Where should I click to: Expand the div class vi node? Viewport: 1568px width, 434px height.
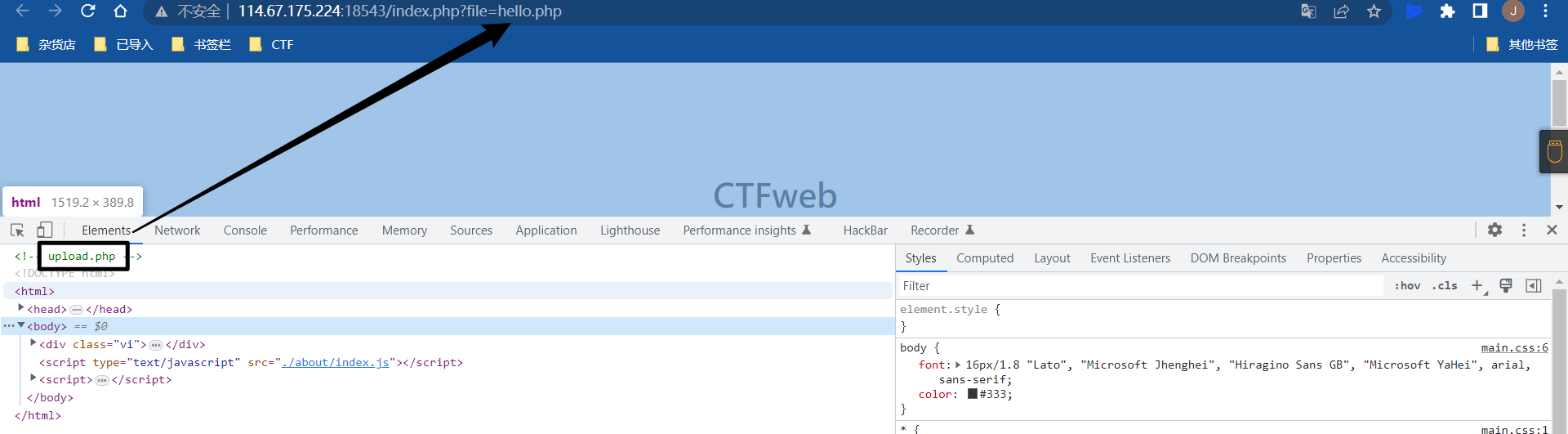tap(33, 343)
